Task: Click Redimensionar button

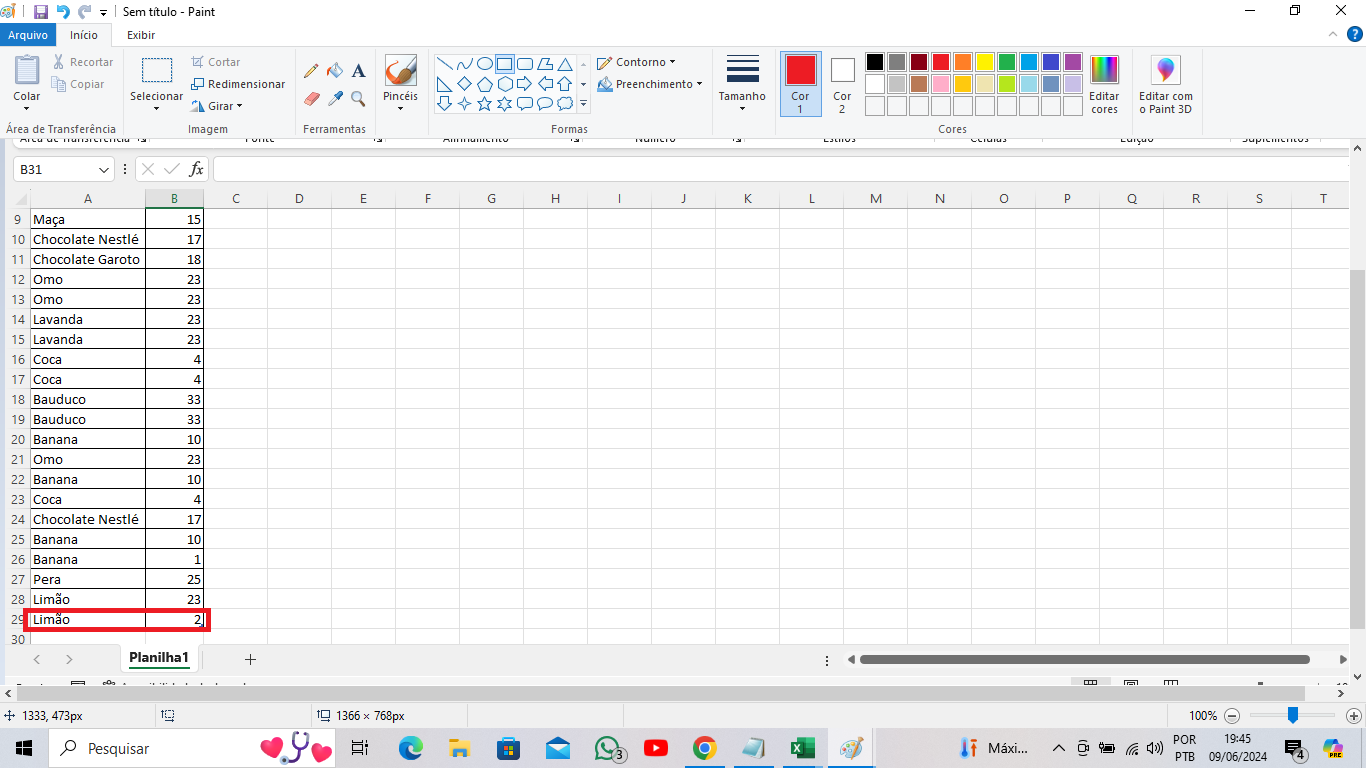Action: point(238,84)
